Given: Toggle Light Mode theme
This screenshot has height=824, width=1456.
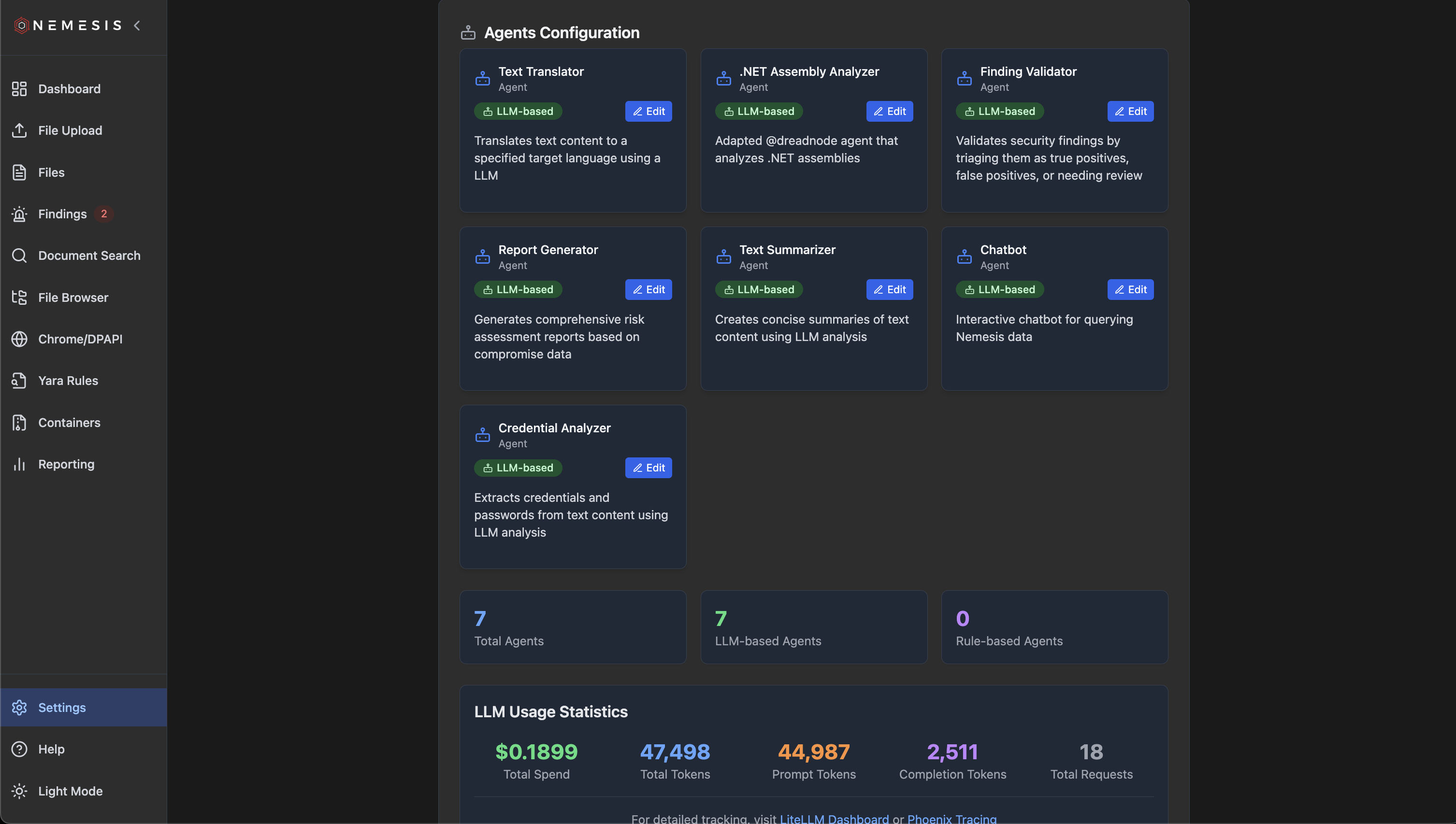Looking at the screenshot, I should [70, 791].
